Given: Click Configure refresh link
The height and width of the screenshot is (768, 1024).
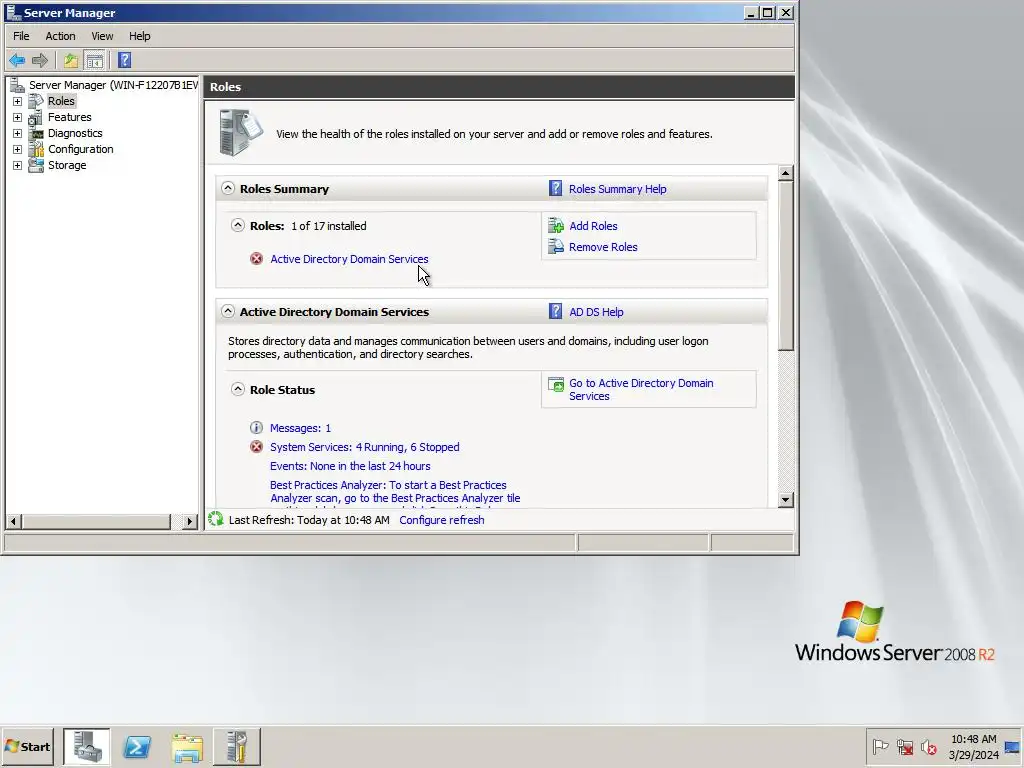Looking at the screenshot, I should click(442, 520).
